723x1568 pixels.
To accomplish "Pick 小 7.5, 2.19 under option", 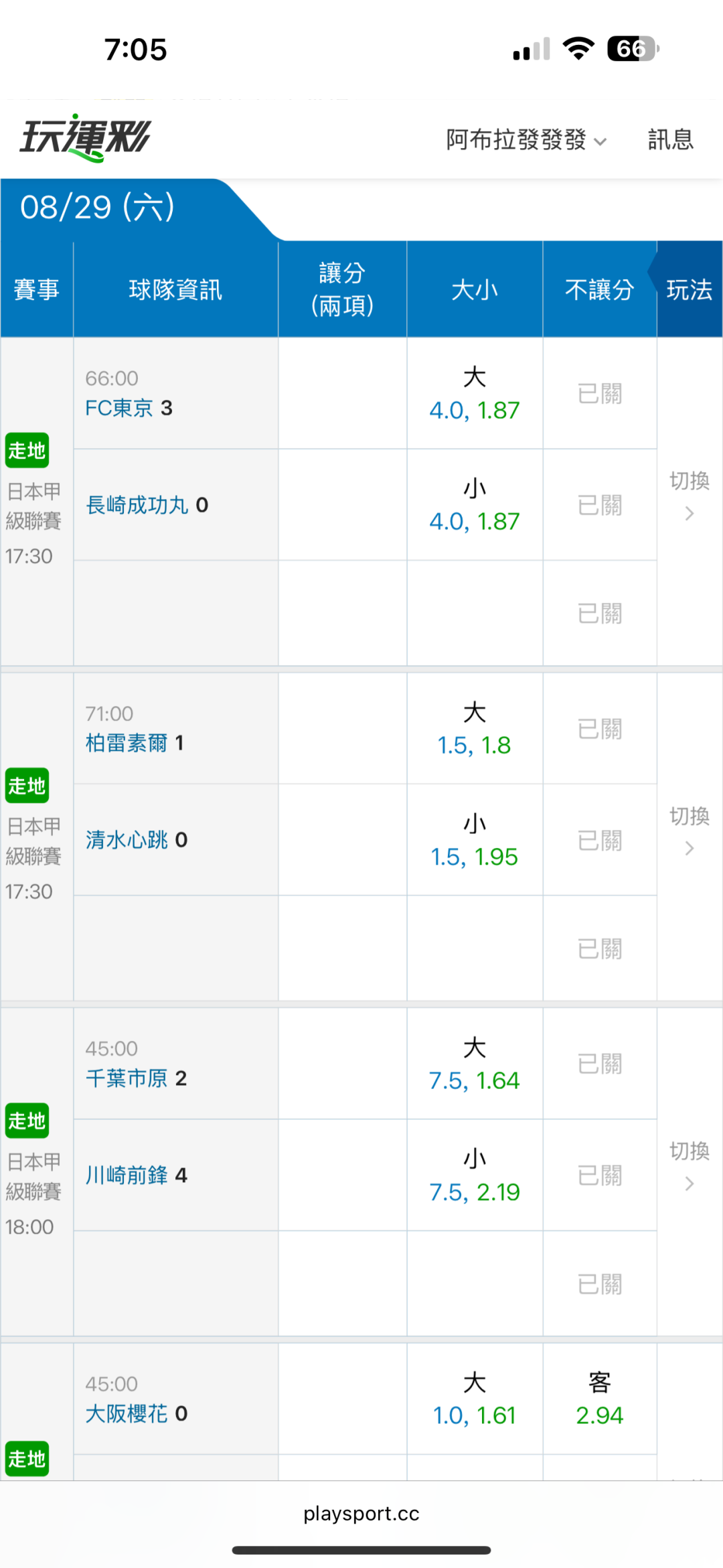I will tap(475, 1175).
